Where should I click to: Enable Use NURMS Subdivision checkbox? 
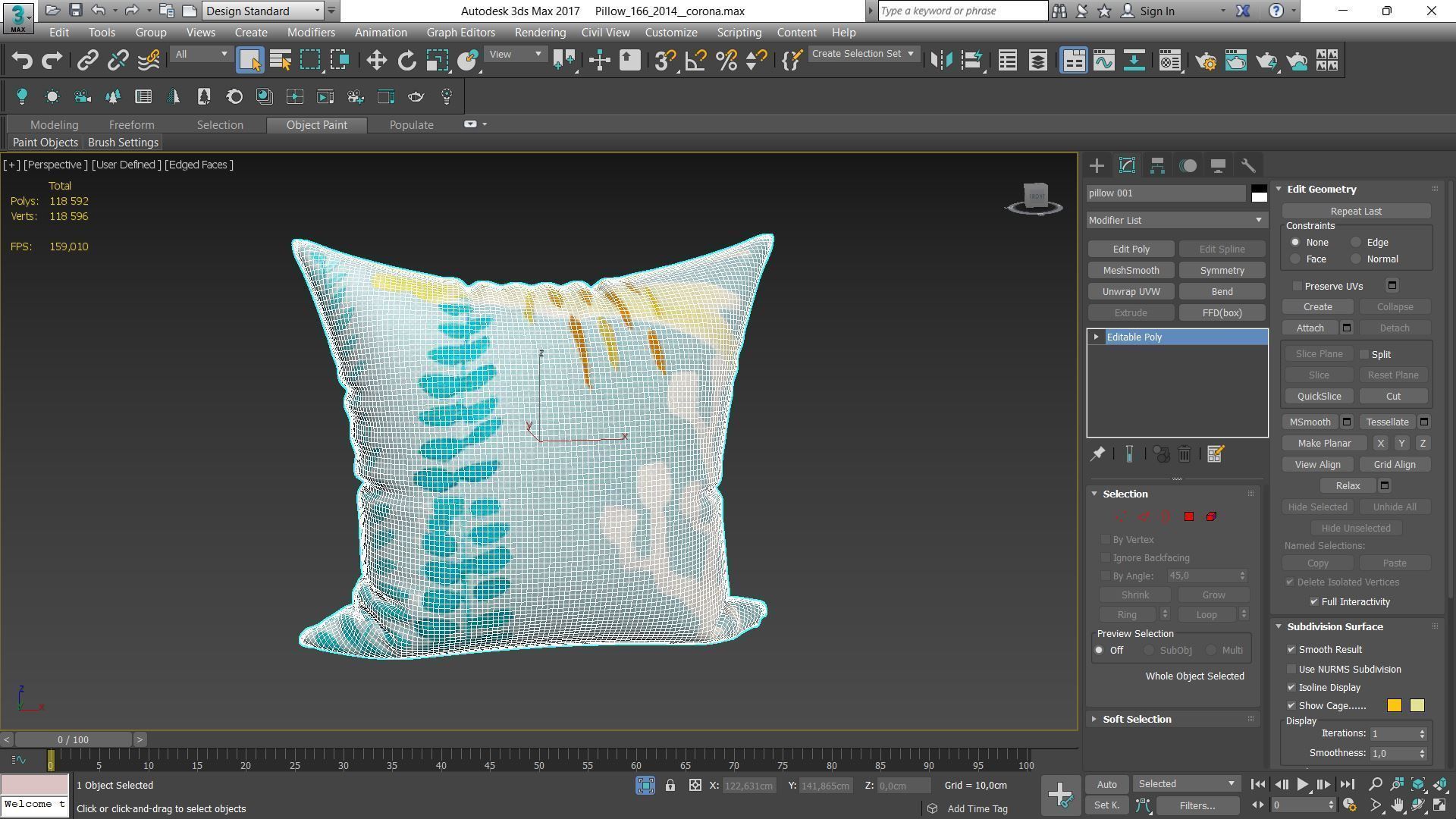tap(1291, 670)
